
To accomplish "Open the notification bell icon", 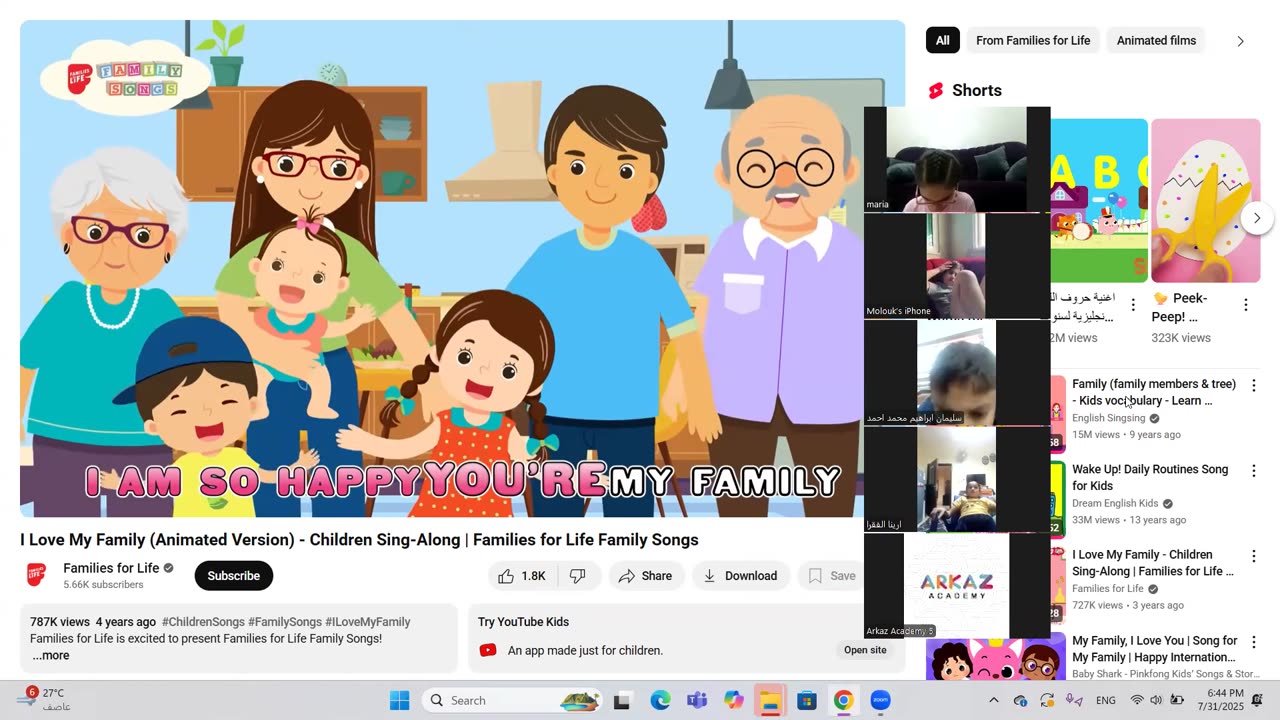I will (x=1257, y=700).
